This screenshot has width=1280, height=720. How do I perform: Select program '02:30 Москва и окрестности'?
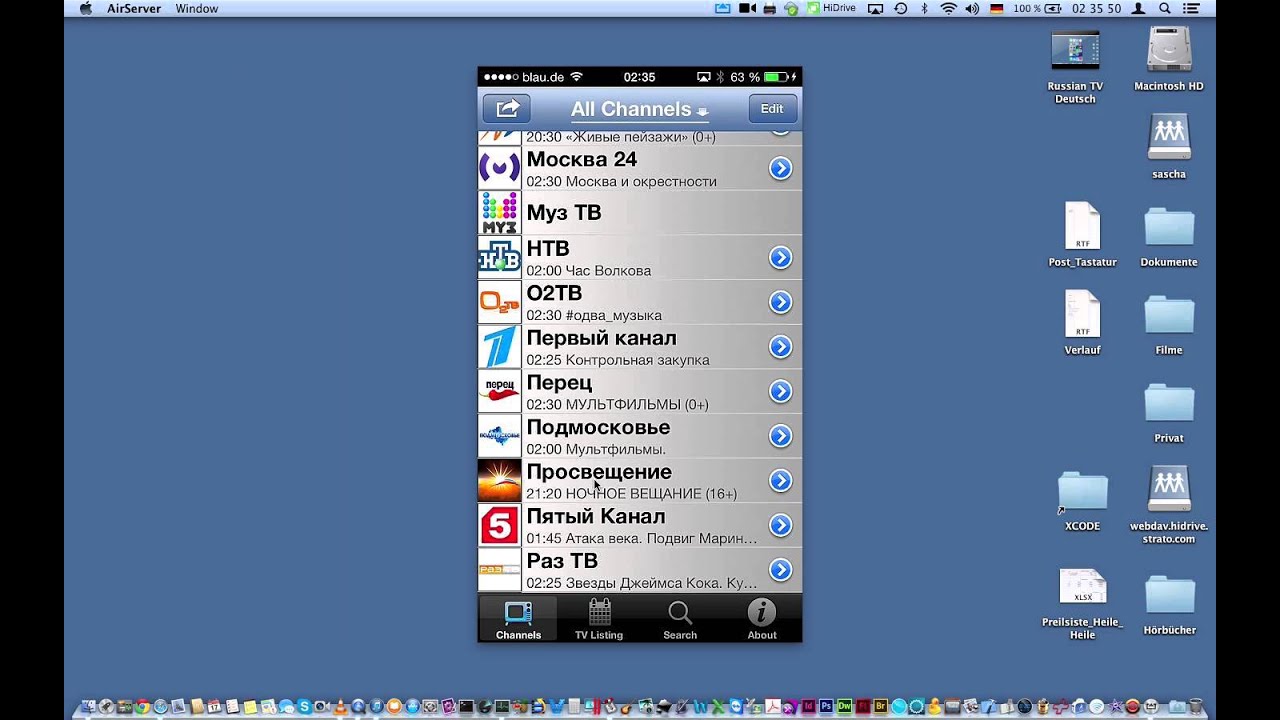pos(621,182)
